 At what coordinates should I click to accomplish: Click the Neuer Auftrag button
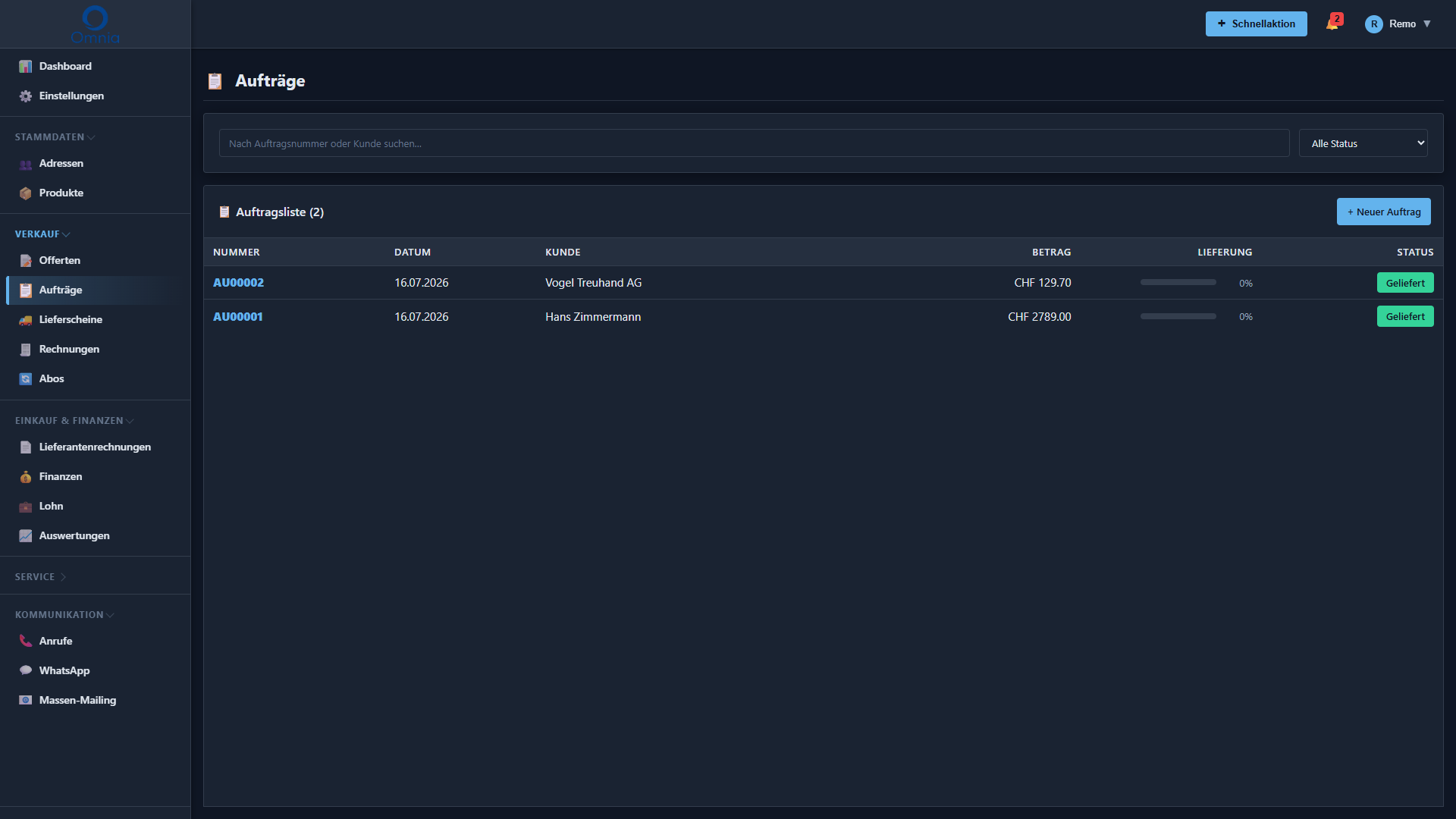pyautogui.click(x=1383, y=212)
